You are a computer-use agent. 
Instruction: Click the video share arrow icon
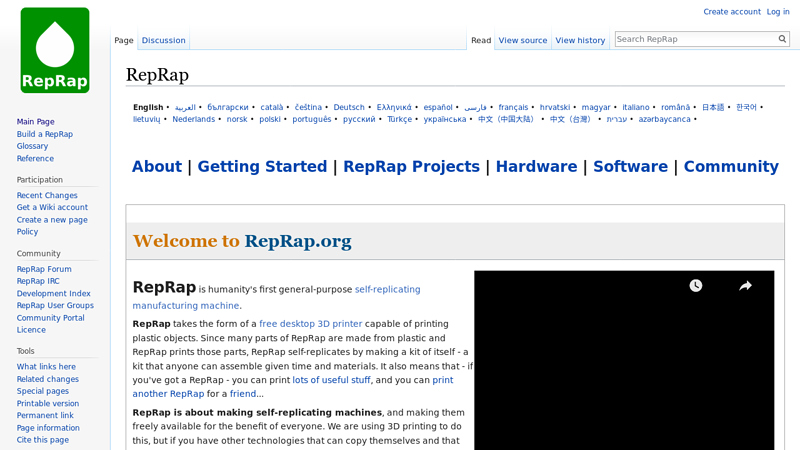[x=745, y=286]
